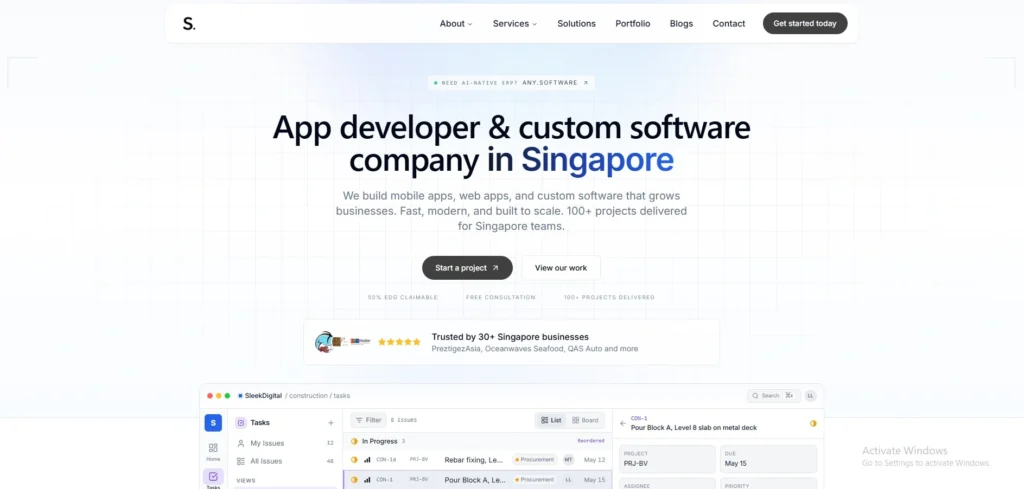Click the plus icon beside Tasks heading
Viewport: 1024px width, 489px height.
[330, 423]
